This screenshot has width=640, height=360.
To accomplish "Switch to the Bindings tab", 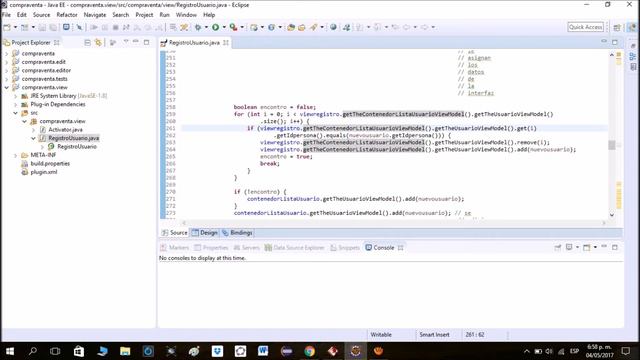I will coord(237,233).
